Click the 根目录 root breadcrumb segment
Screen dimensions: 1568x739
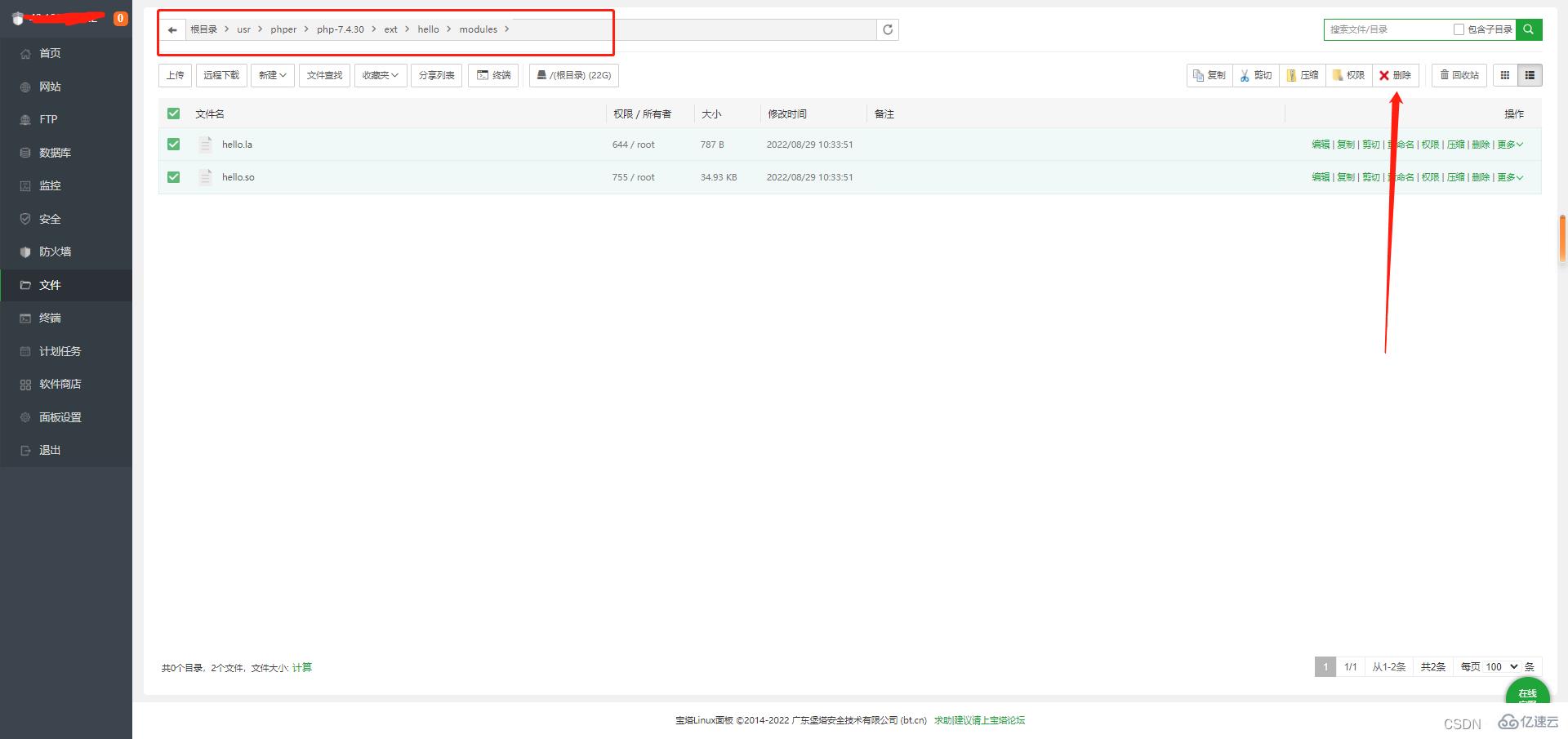pyautogui.click(x=203, y=29)
